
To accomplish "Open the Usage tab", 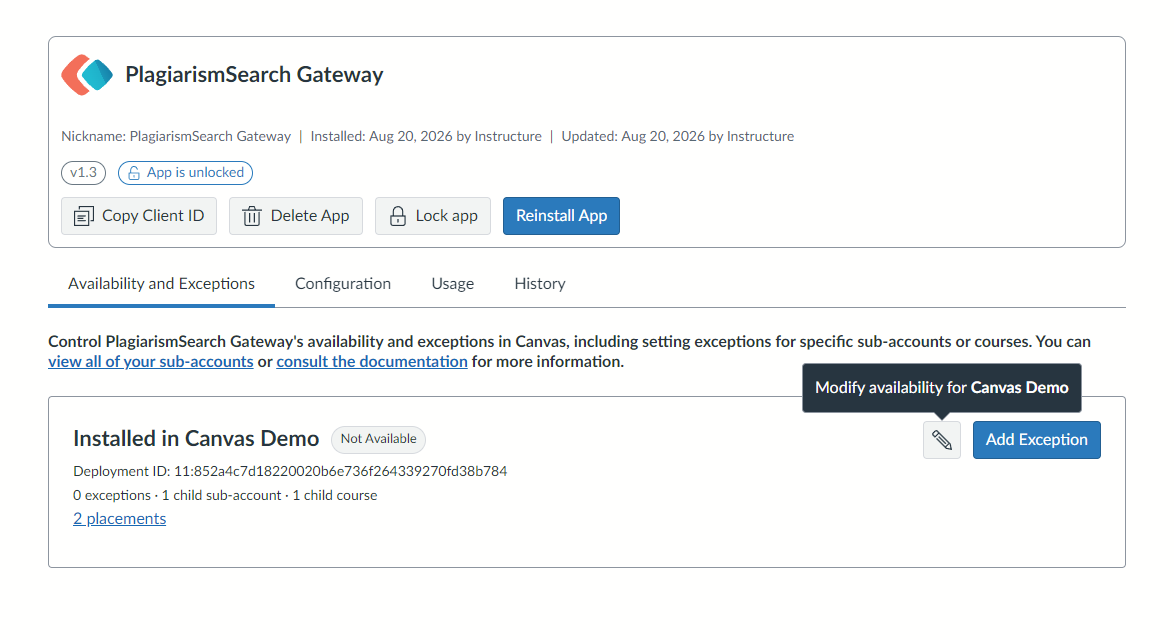I will click(x=452, y=284).
